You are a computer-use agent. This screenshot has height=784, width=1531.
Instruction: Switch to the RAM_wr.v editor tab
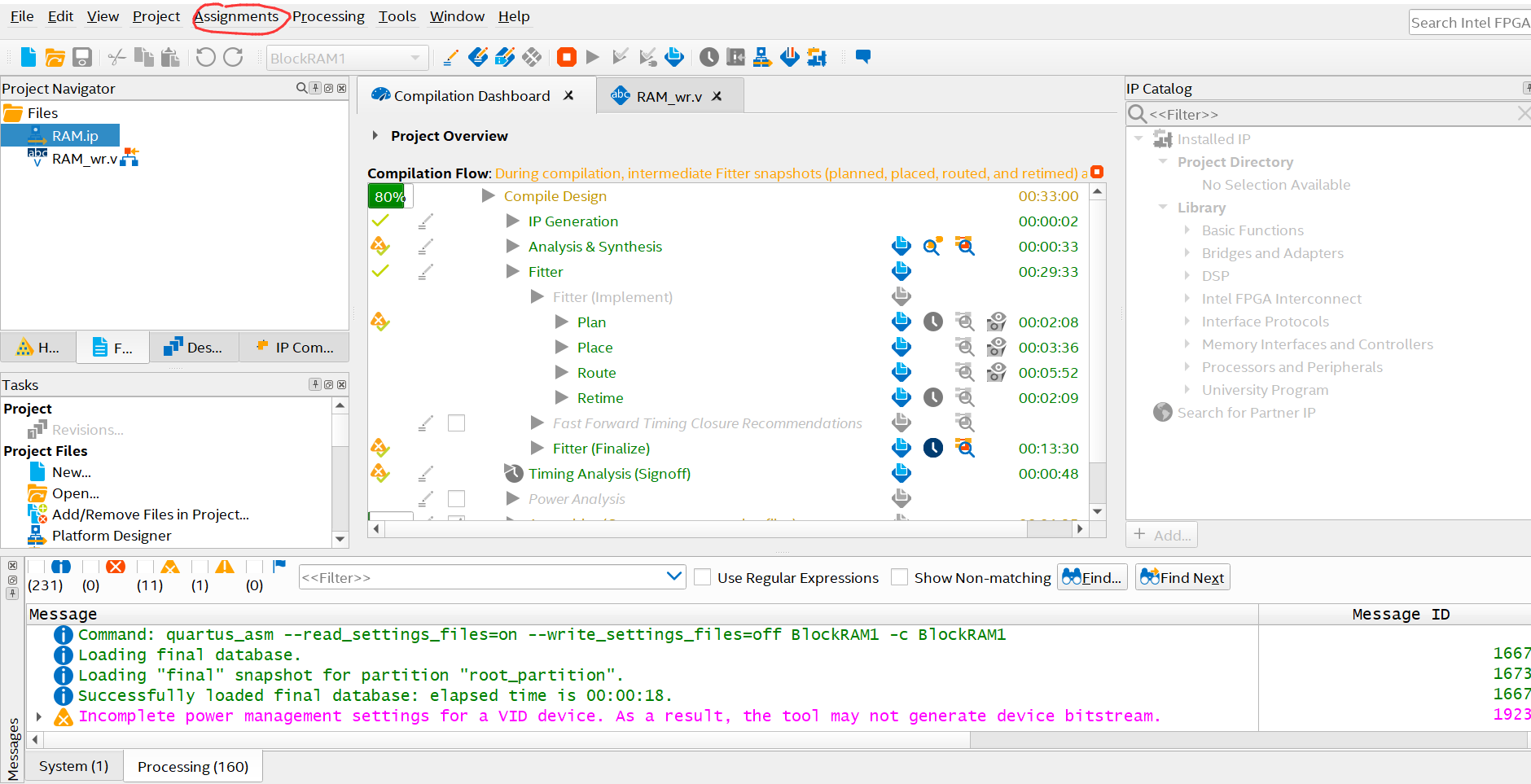(669, 96)
